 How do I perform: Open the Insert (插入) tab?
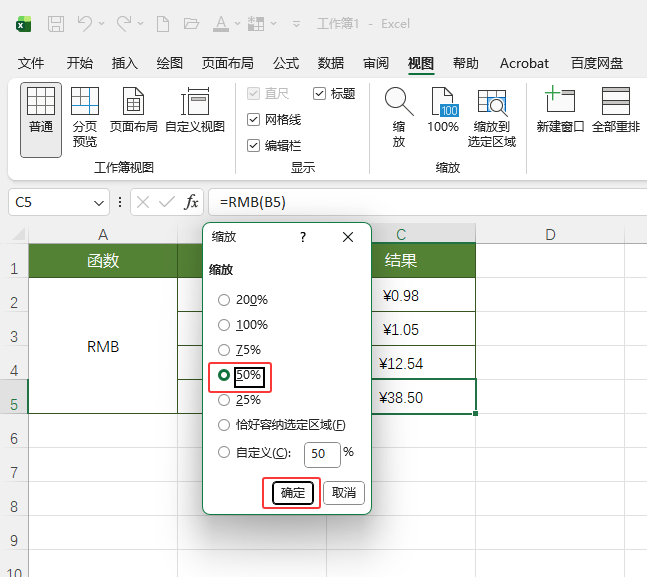point(125,63)
